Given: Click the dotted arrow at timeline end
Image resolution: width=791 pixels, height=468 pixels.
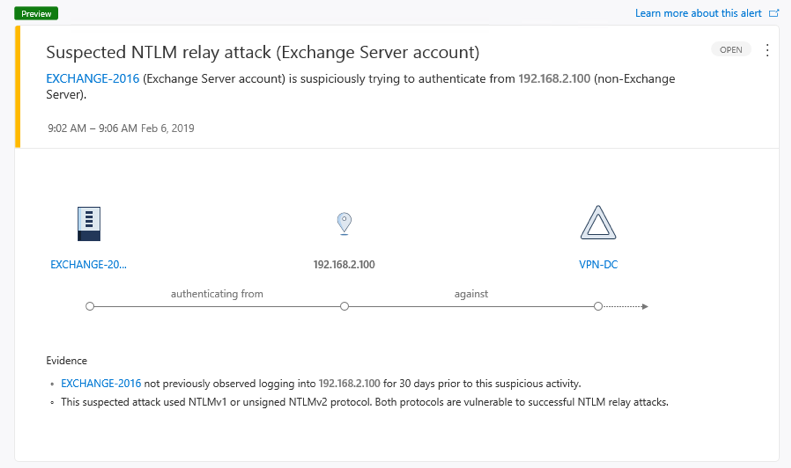Looking at the screenshot, I should click(x=626, y=306).
